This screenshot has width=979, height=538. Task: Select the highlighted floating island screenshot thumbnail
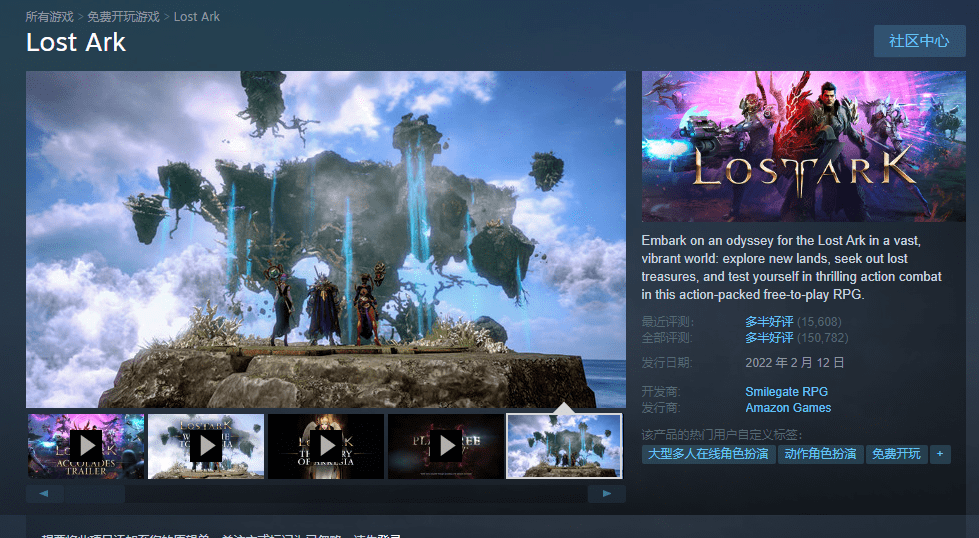click(x=565, y=446)
